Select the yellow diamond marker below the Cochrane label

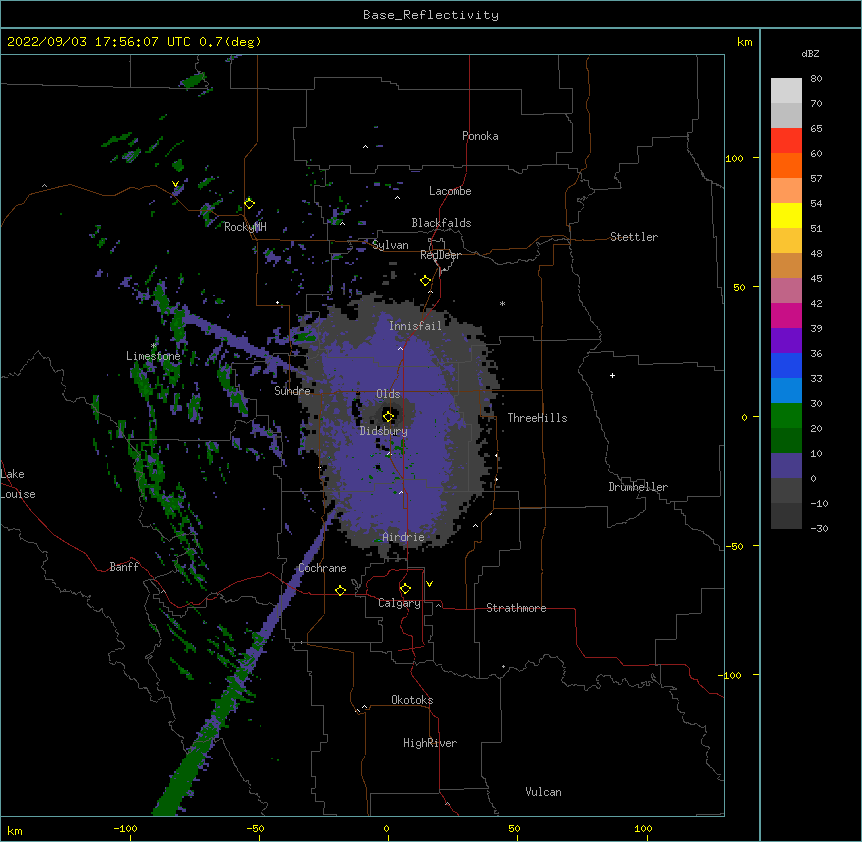pyautogui.click(x=340, y=590)
